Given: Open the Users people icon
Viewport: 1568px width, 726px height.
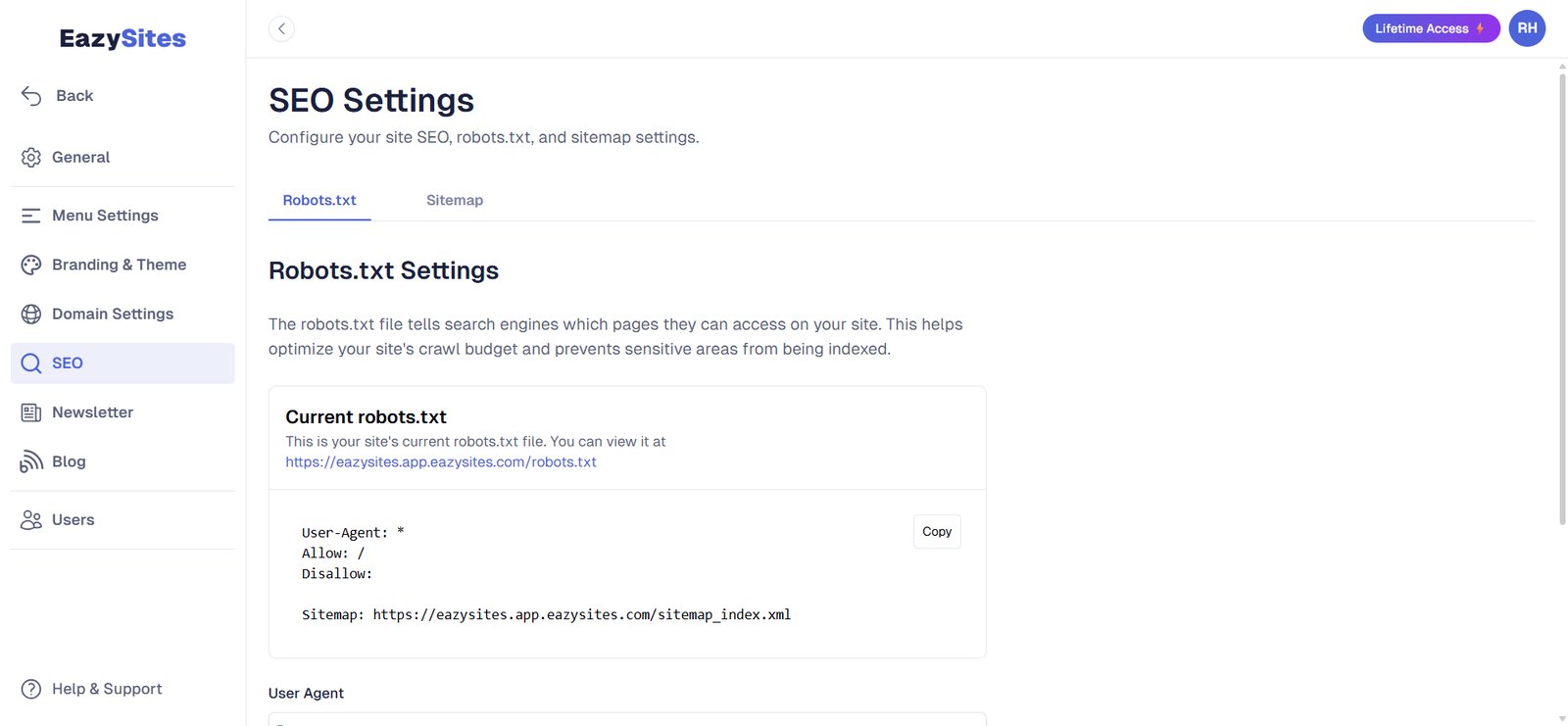Looking at the screenshot, I should point(31,520).
